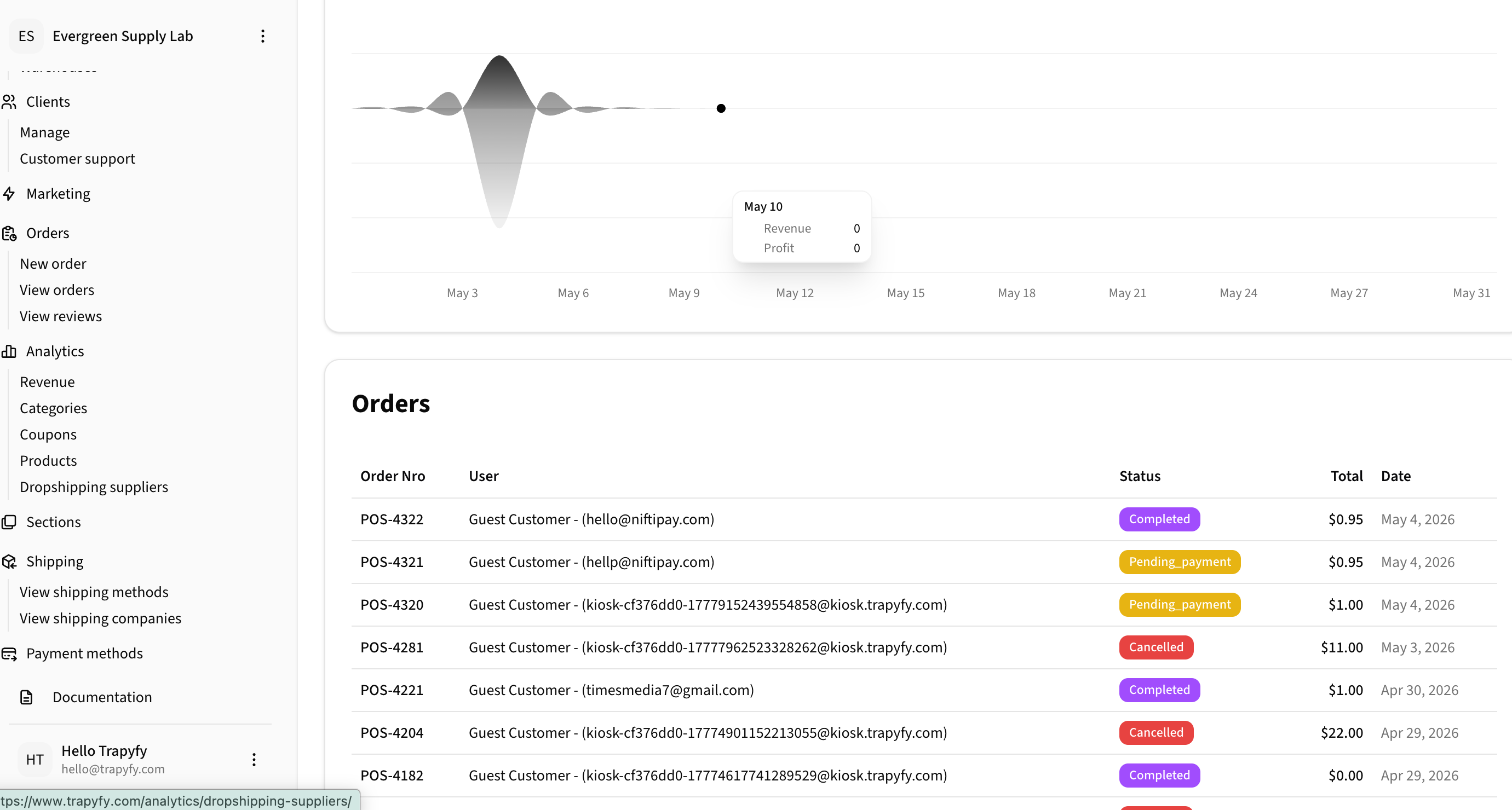Image resolution: width=1512 pixels, height=810 pixels.
Task: Open order POS-4221
Action: [392, 690]
